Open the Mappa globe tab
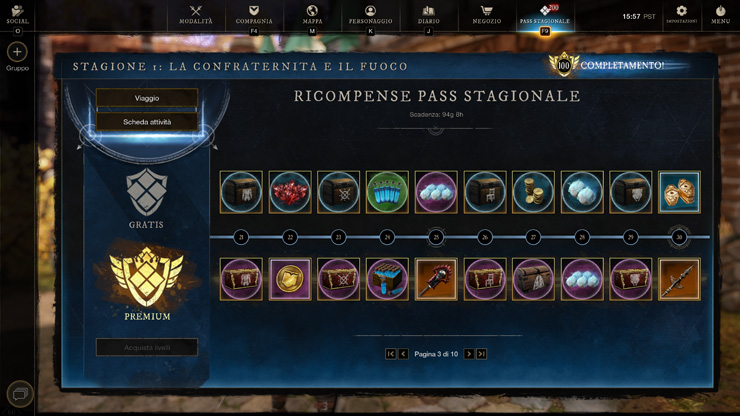The height and width of the screenshot is (416, 740). click(312, 15)
